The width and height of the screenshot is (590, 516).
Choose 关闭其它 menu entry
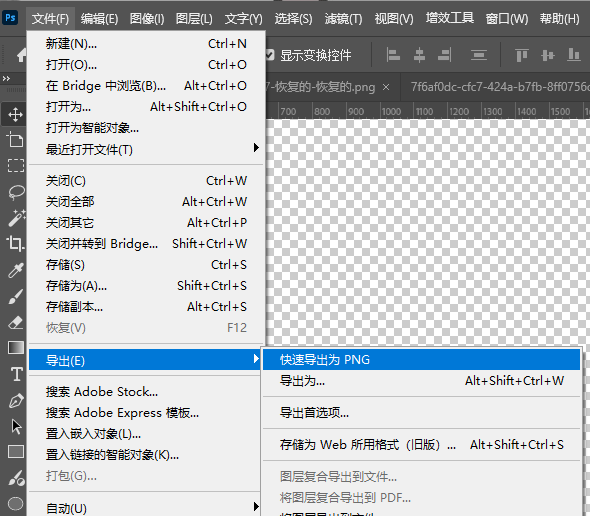click(146, 223)
